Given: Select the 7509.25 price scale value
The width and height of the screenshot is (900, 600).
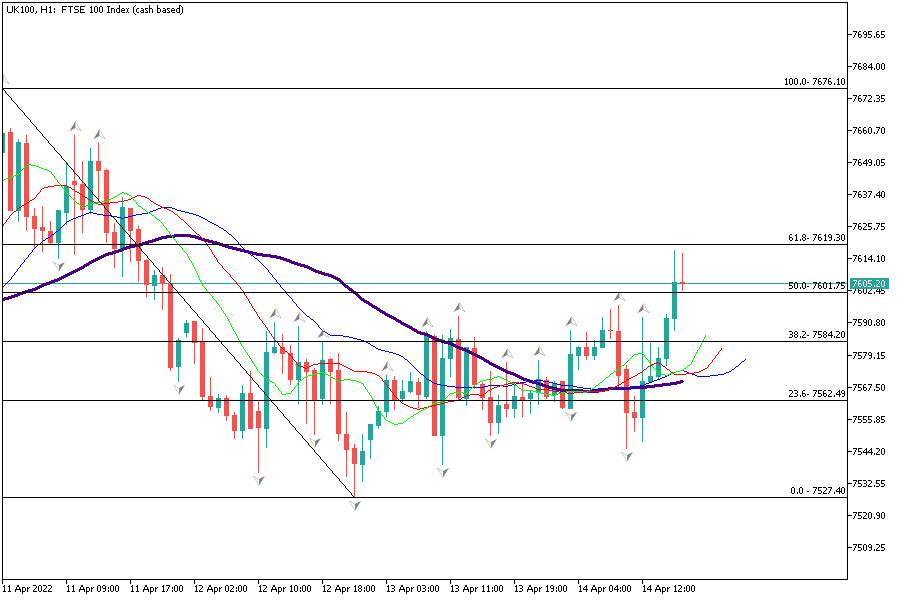Looking at the screenshot, I should [x=869, y=548].
